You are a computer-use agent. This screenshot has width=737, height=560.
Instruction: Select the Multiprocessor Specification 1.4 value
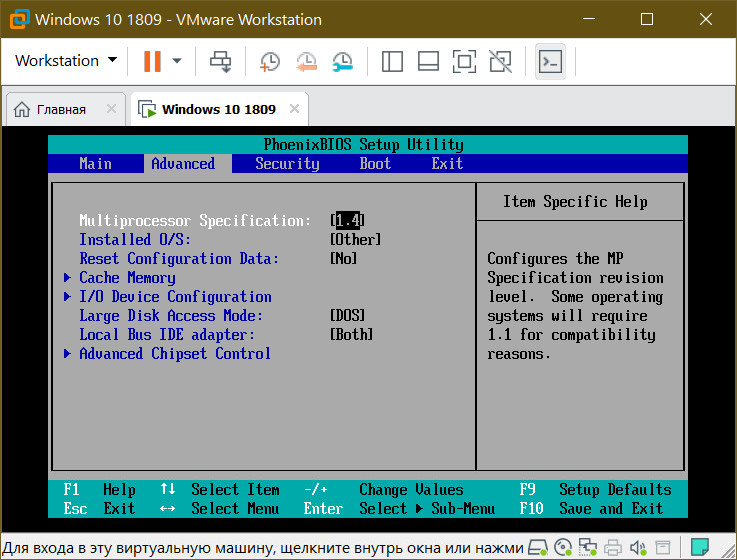coord(347,221)
